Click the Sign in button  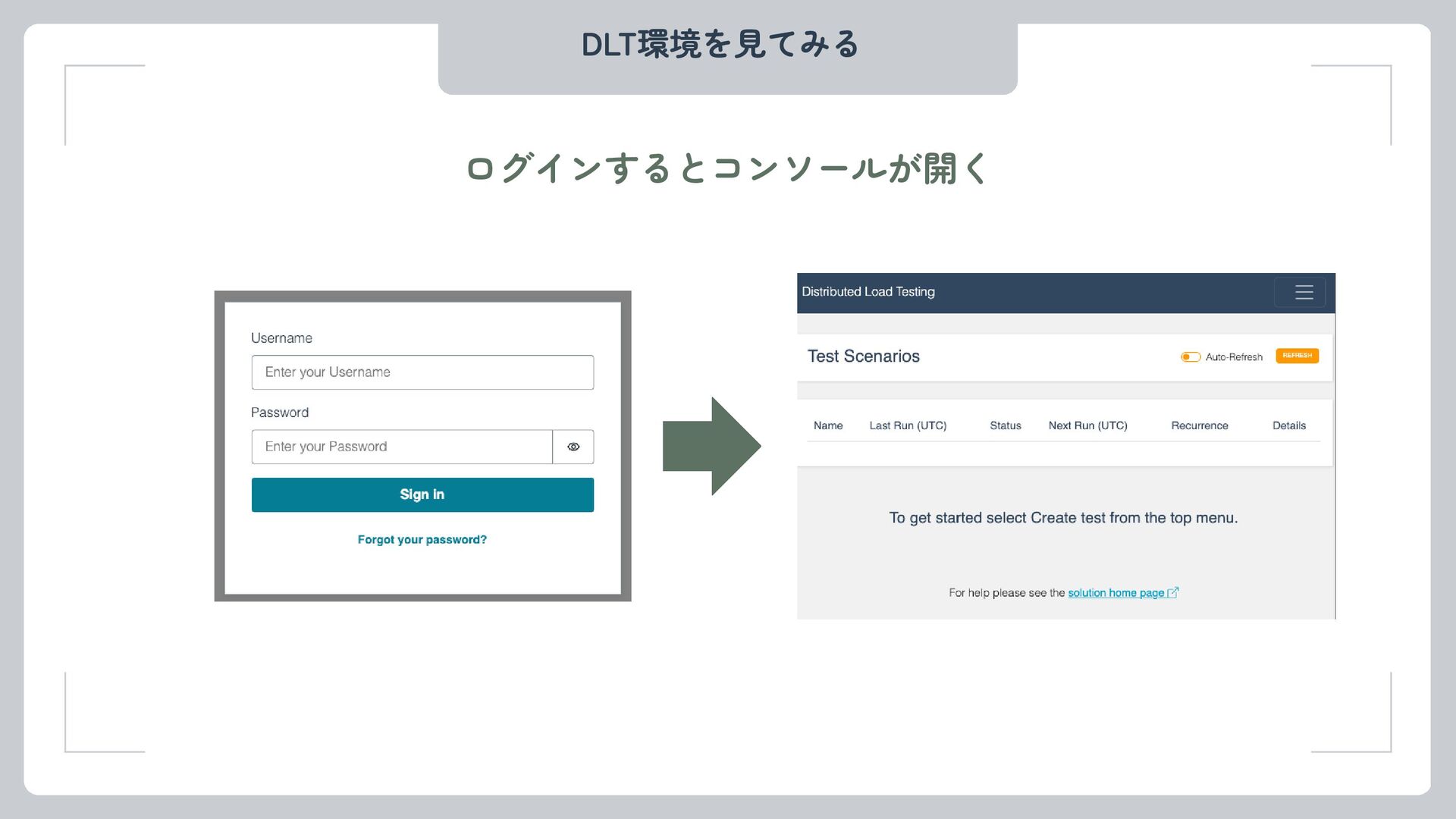422,495
